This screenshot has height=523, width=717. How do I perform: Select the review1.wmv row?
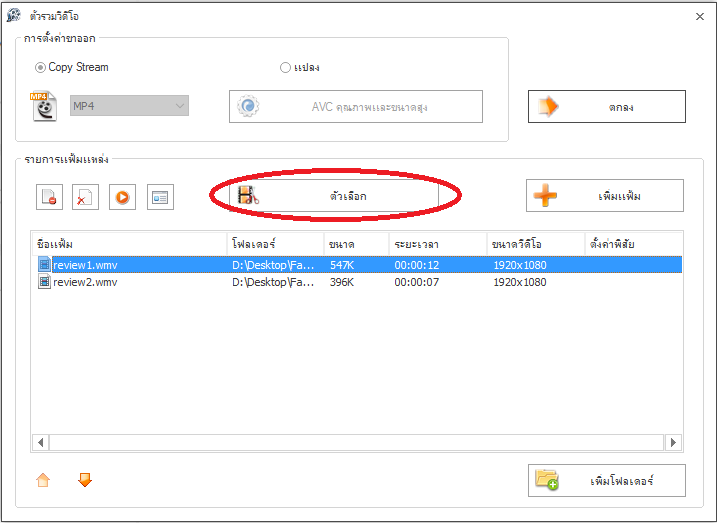(x=357, y=265)
